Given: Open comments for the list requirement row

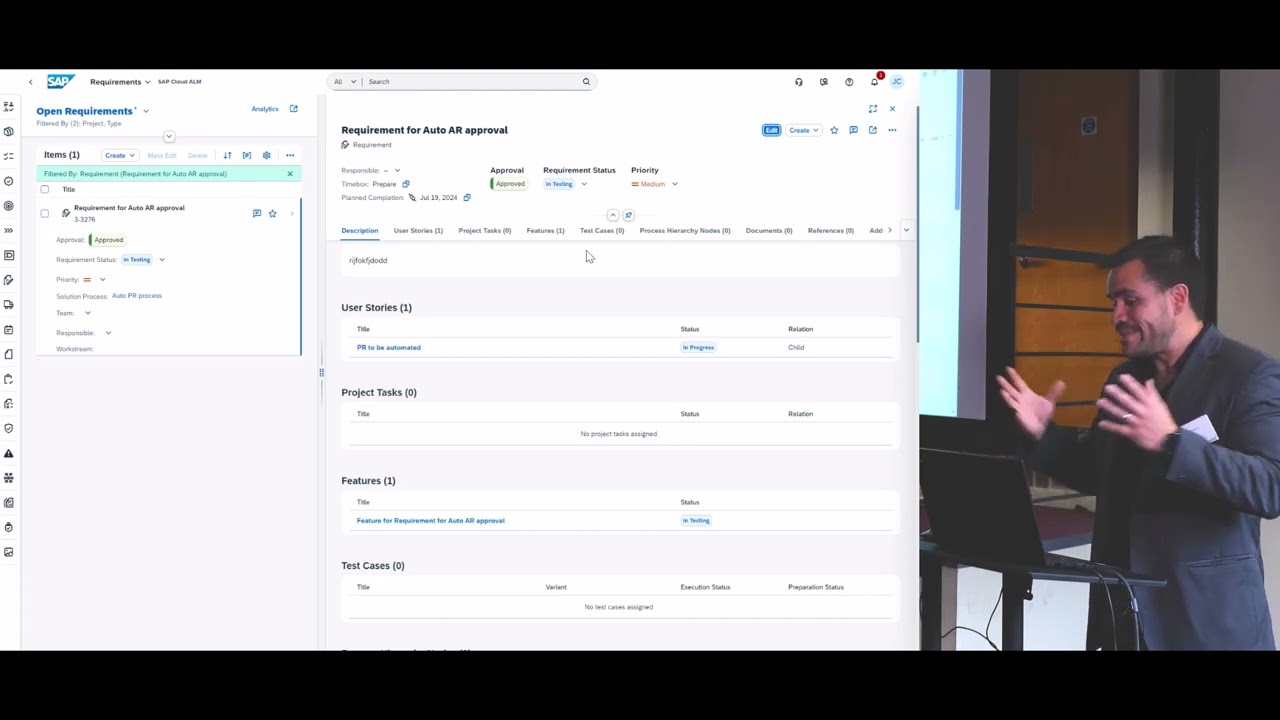Looking at the screenshot, I should pos(257,213).
